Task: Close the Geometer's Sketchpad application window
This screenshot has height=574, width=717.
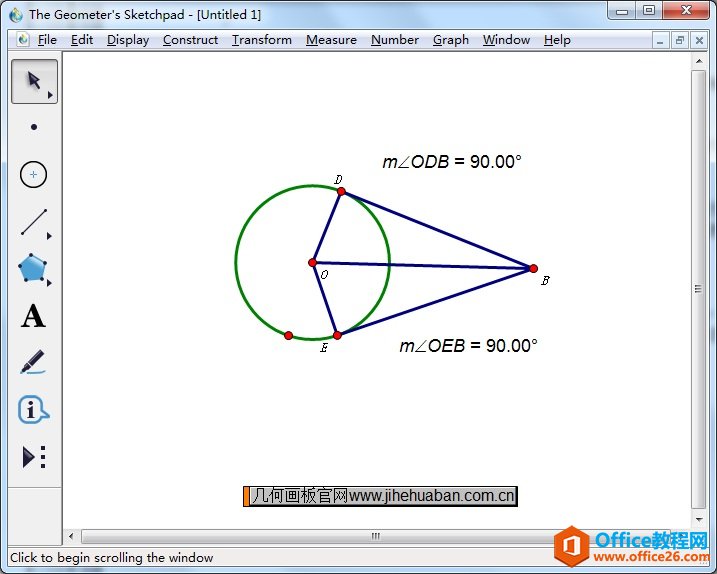Action: click(686, 11)
